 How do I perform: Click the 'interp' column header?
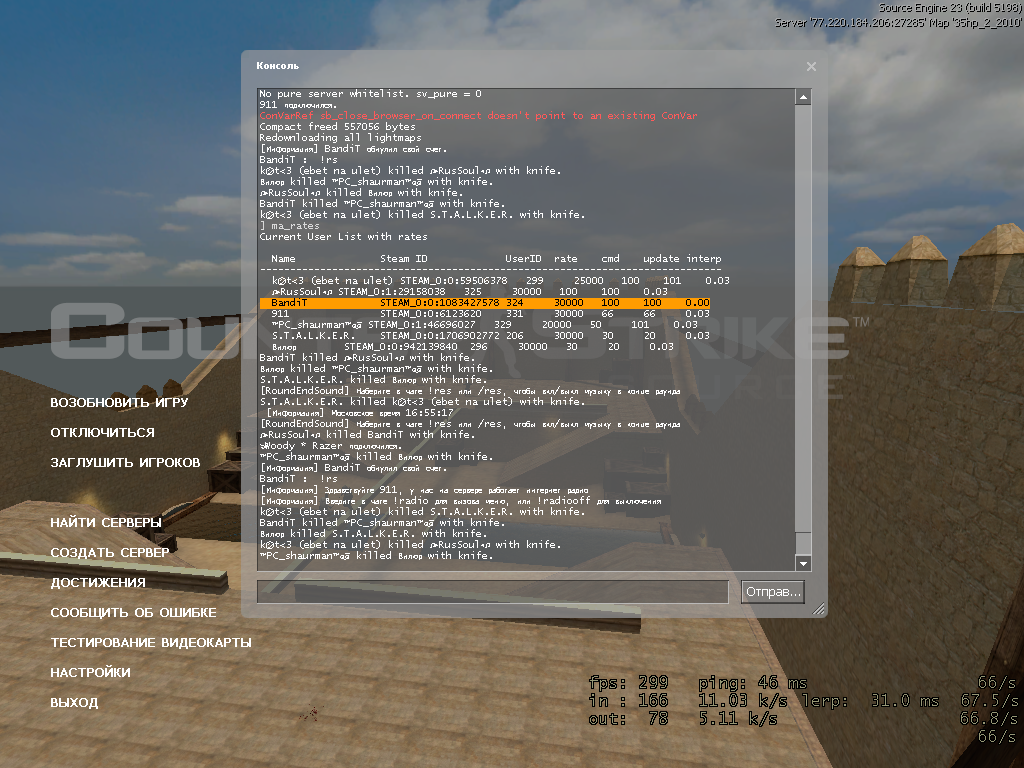coord(704,259)
